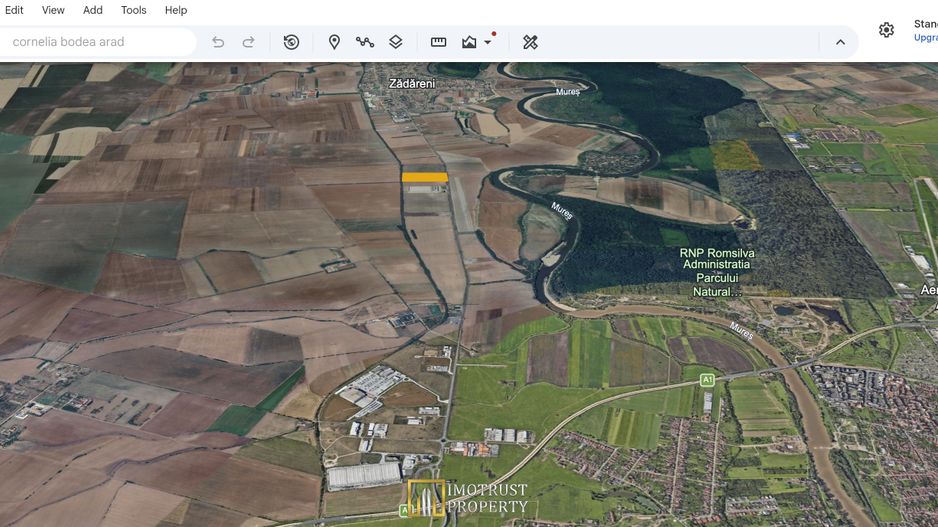Image resolution: width=938 pixels, height=527 pixels.
Task: Open the View menu
Action: coord(53,10)
